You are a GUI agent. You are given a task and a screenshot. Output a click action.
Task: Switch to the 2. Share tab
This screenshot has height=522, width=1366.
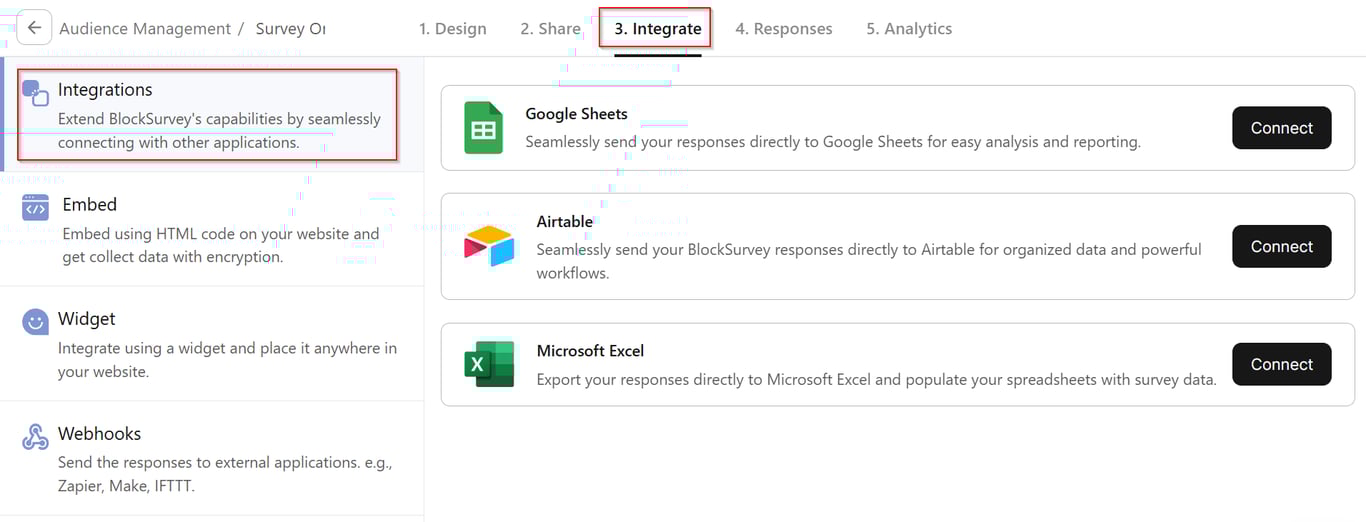click(x=550, y=29)
